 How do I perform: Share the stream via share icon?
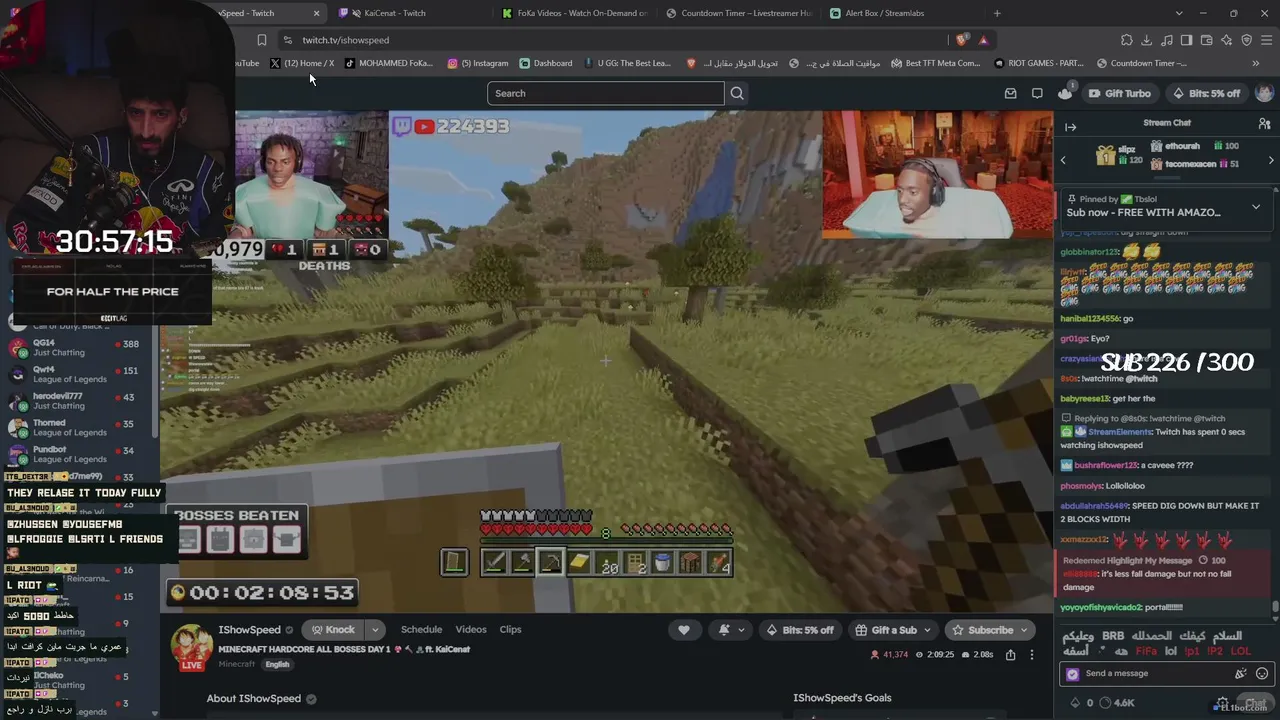click(x=1010, y=654)
